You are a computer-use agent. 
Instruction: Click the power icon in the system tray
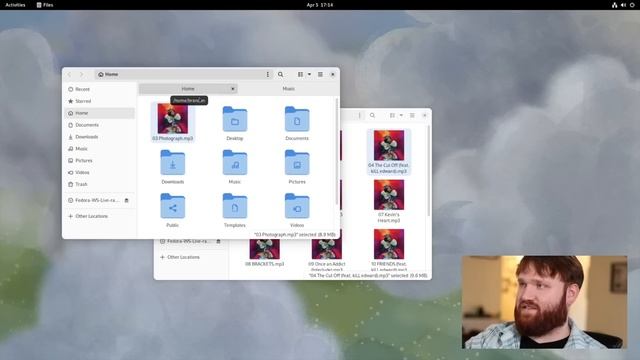click(x=632, y=5)
